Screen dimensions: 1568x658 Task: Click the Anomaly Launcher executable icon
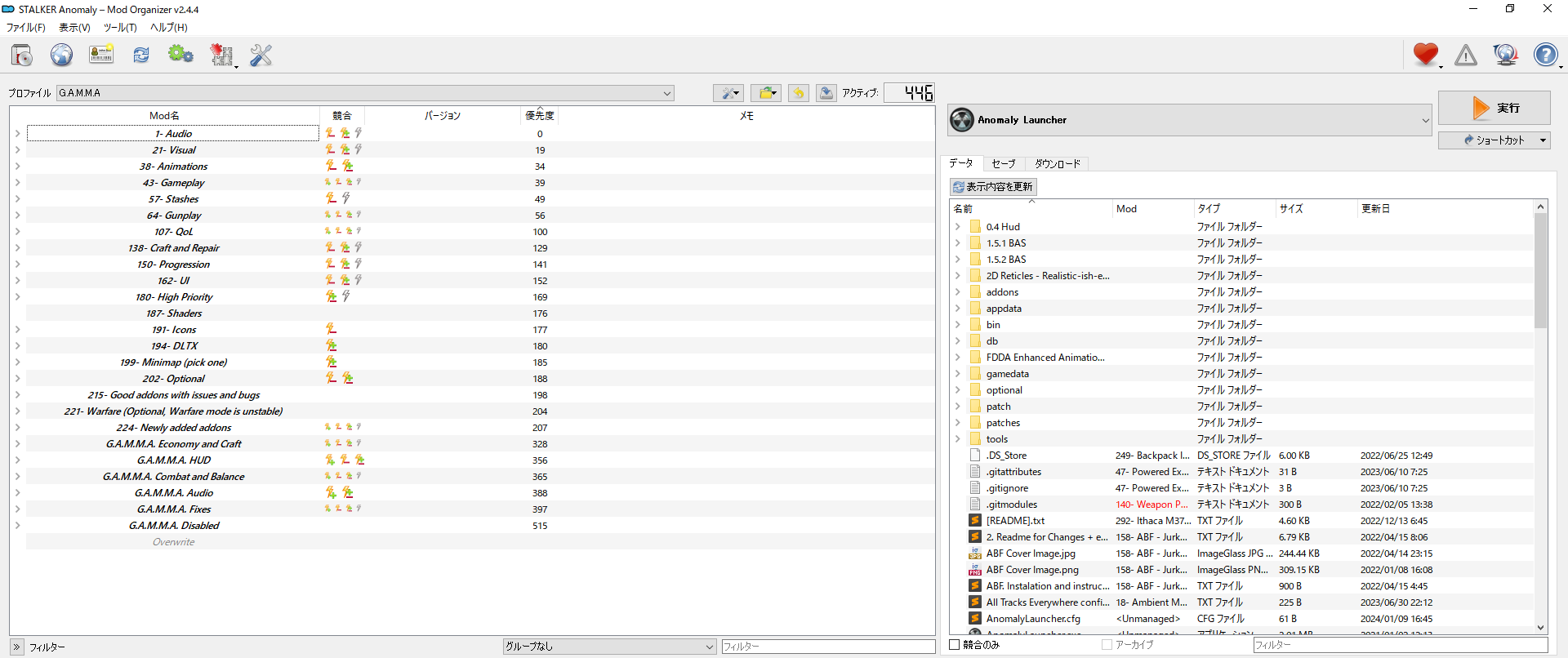click(x=963, y=120)
